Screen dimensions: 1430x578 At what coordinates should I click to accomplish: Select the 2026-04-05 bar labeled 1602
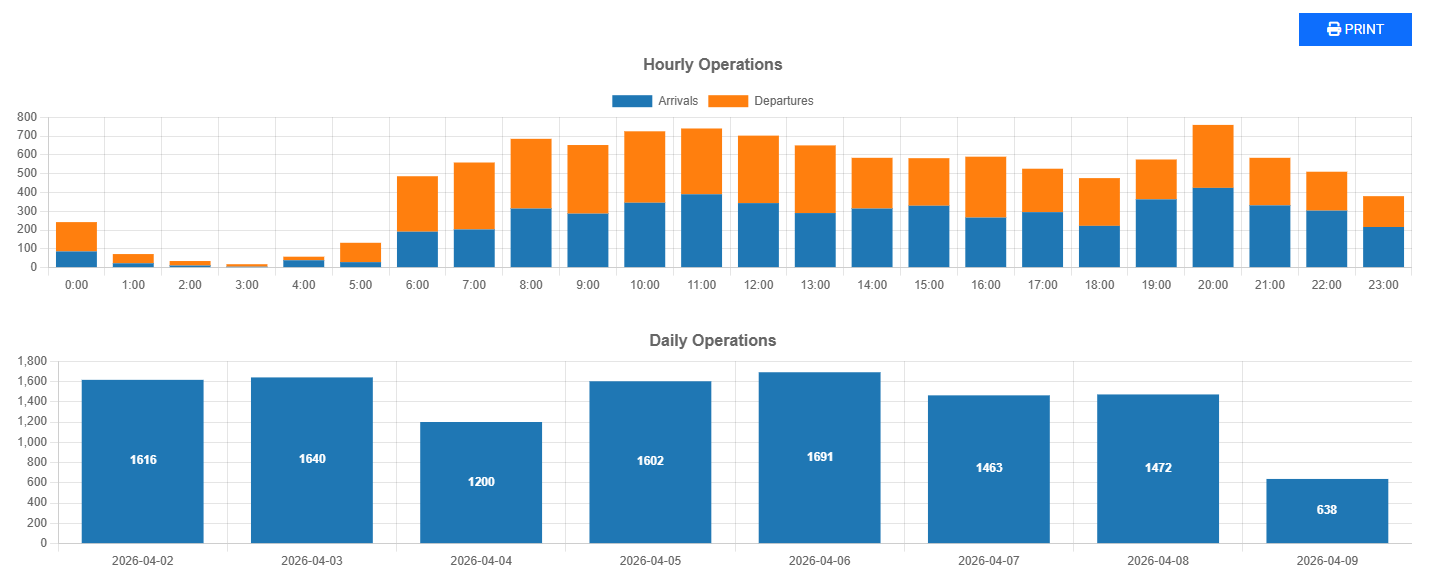pyautogui.click(x=650, y=461)
